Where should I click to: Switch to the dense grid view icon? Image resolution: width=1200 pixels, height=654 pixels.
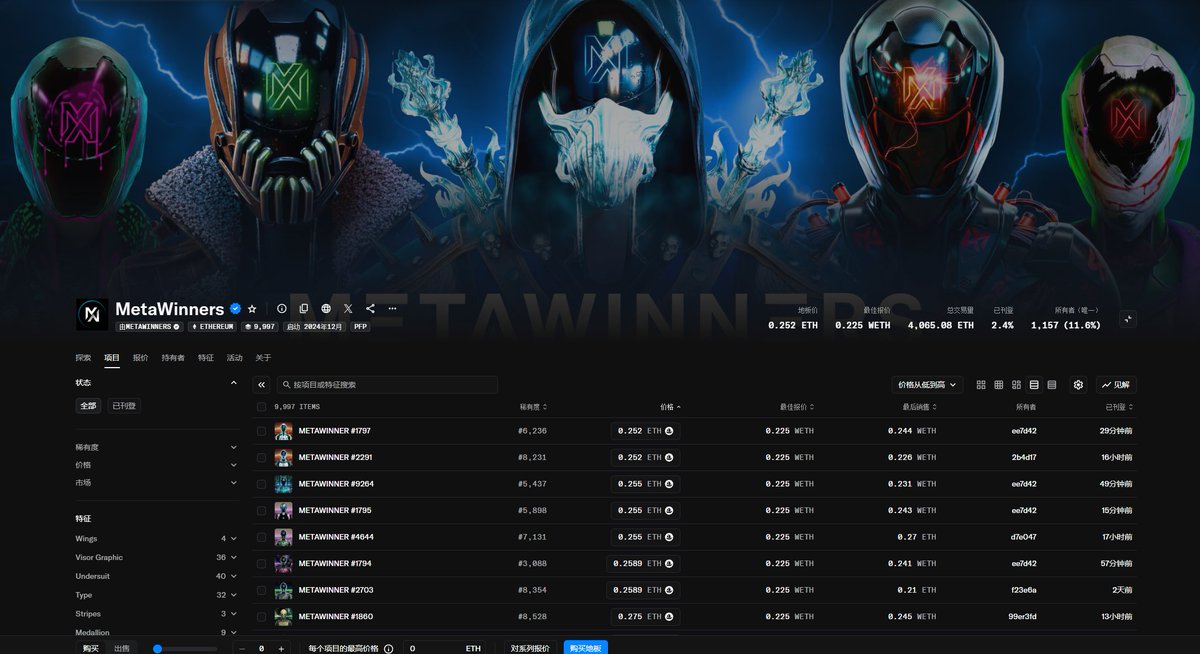click(x=998, y=384)
